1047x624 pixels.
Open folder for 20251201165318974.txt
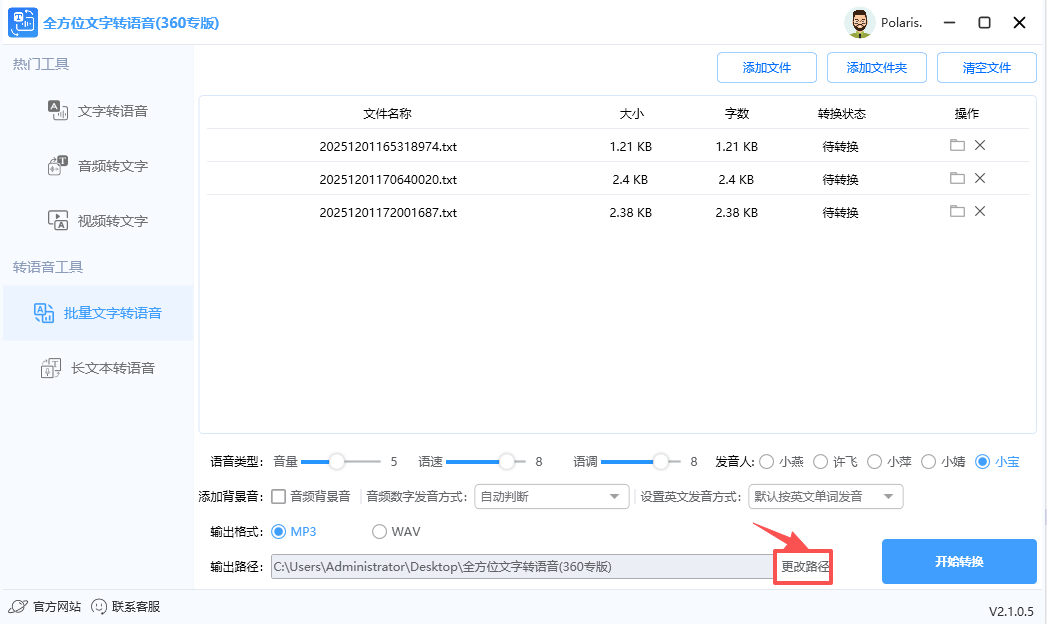[x=957, y=145]
